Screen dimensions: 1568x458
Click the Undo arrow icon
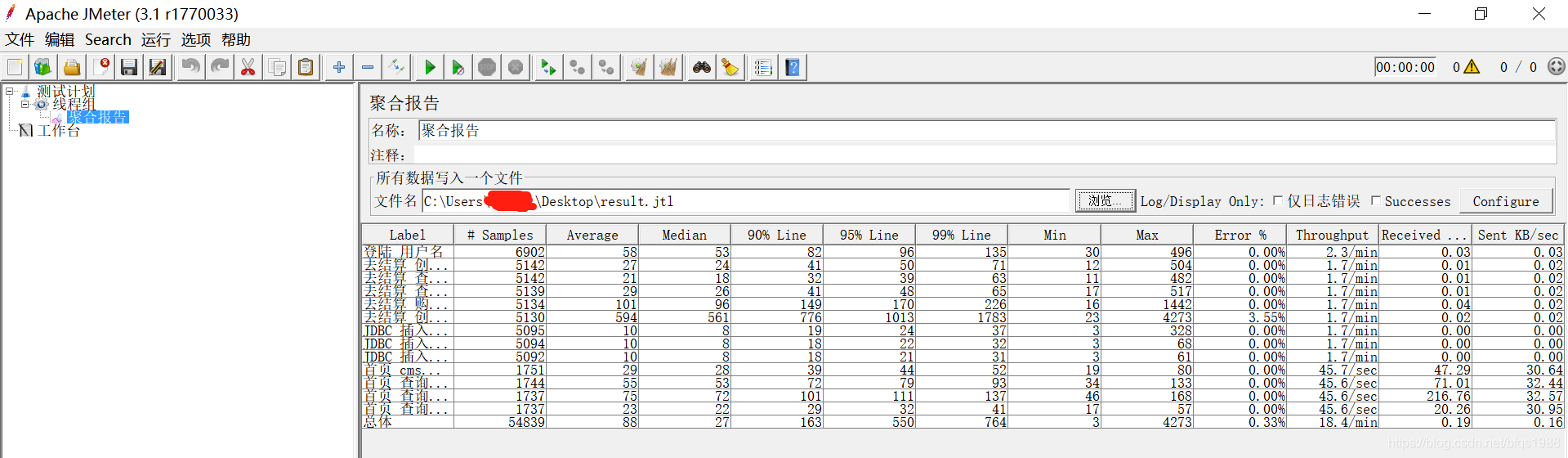[x=190, y=67]
